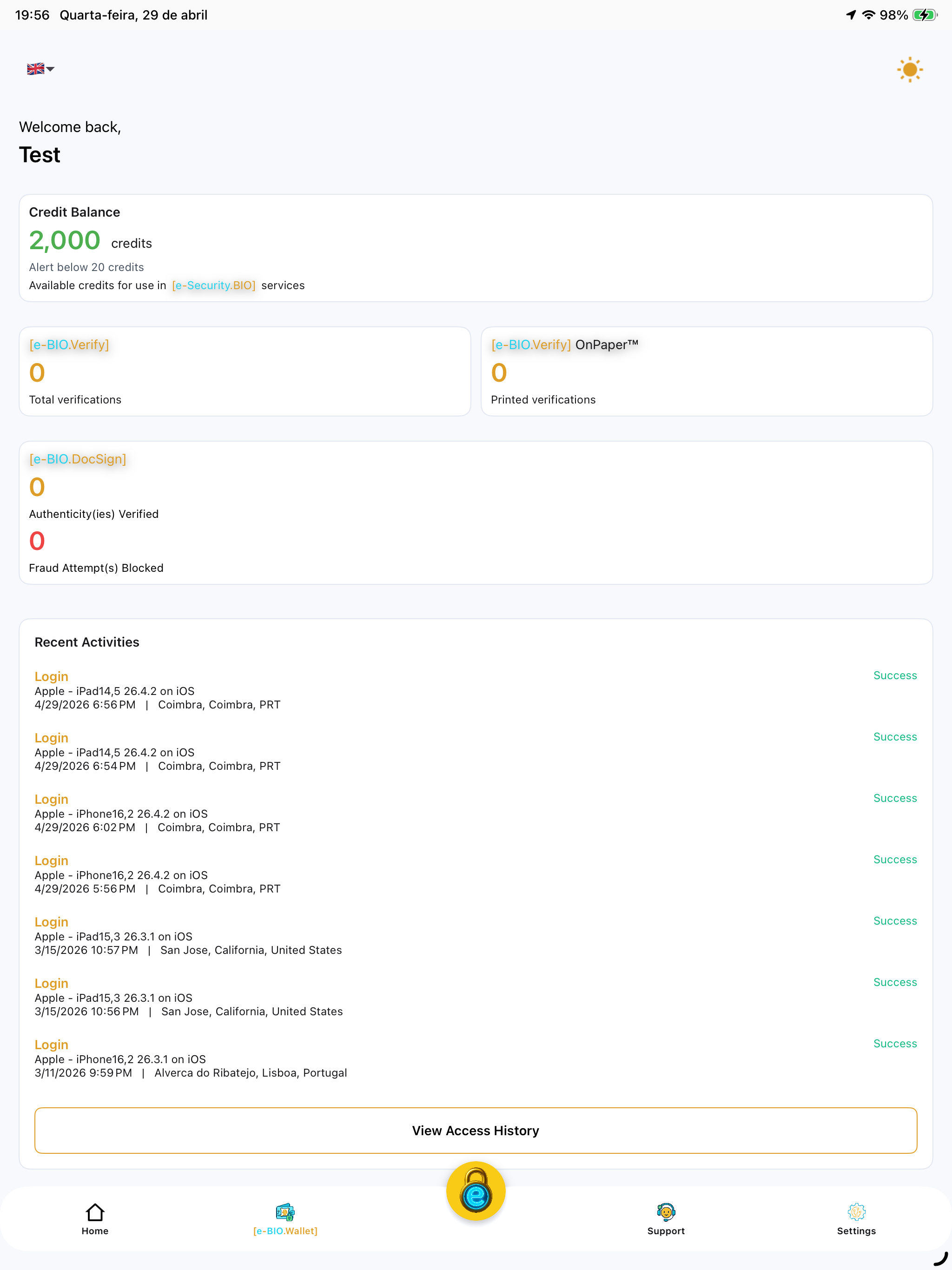Tap the Settings tab label
This screenshot has height=1270, width=952.
[x=856, y=1231]
